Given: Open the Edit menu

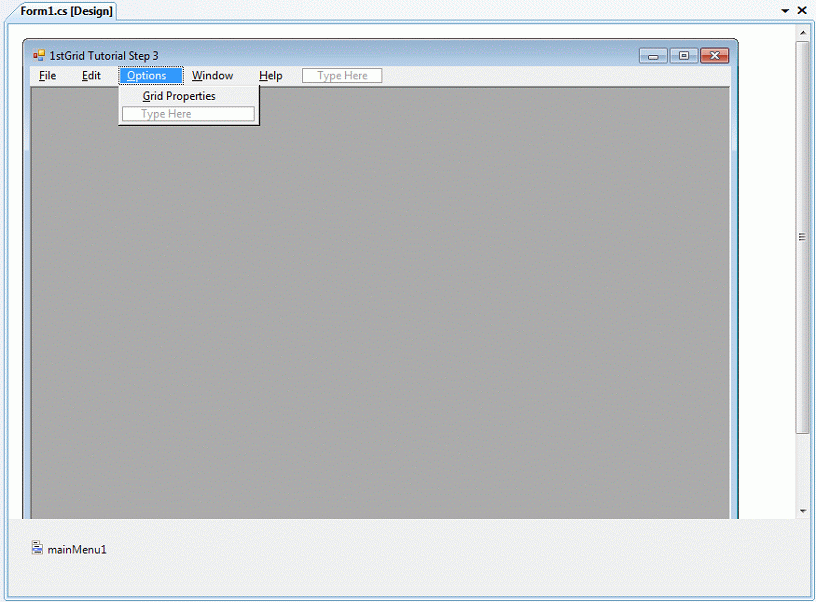Looking at the screenshot, I should coord(91,76).
